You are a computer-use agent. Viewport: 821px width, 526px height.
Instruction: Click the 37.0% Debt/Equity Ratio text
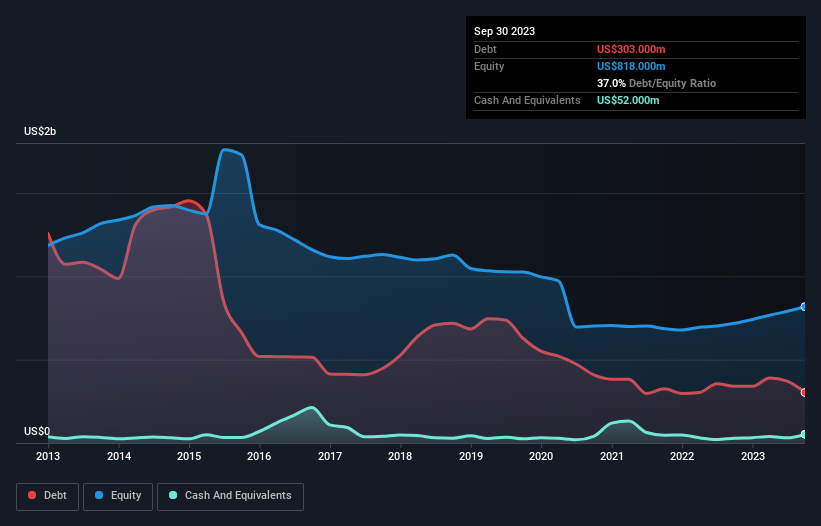[x=656, y=83]
